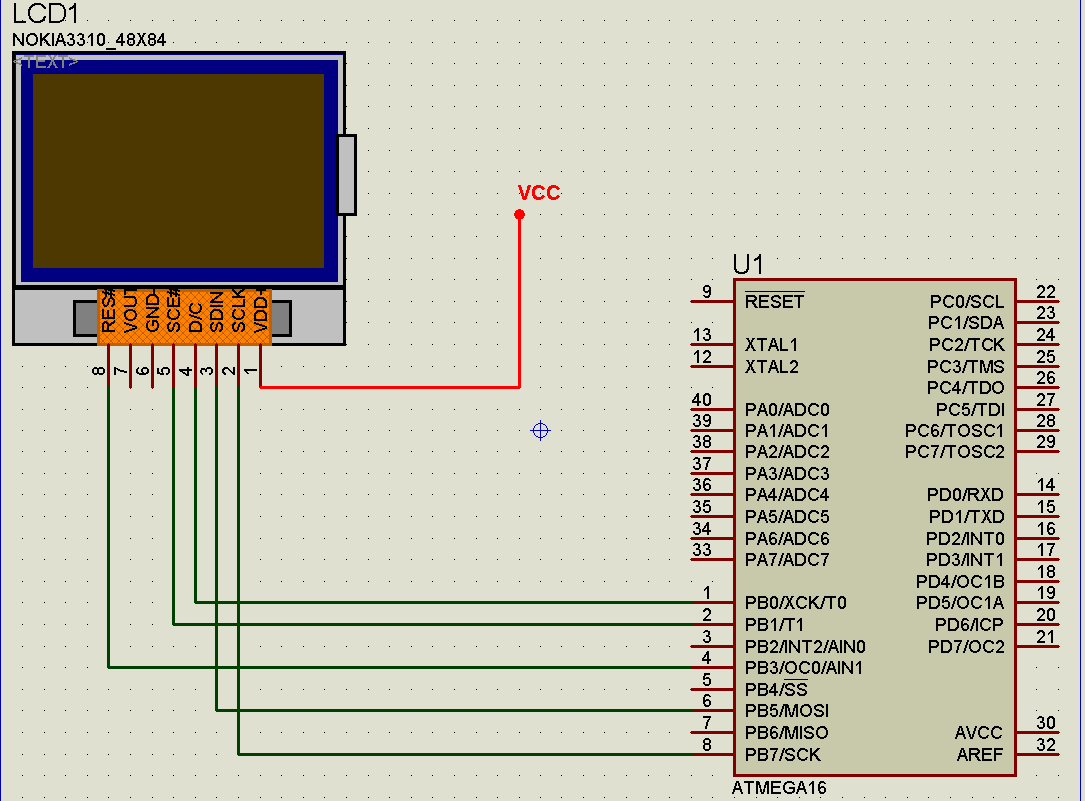The height and width of the screenshot is (801, 1085).
Task: Select the PB6/MISO pin label
Action: [x=786, y=733]
